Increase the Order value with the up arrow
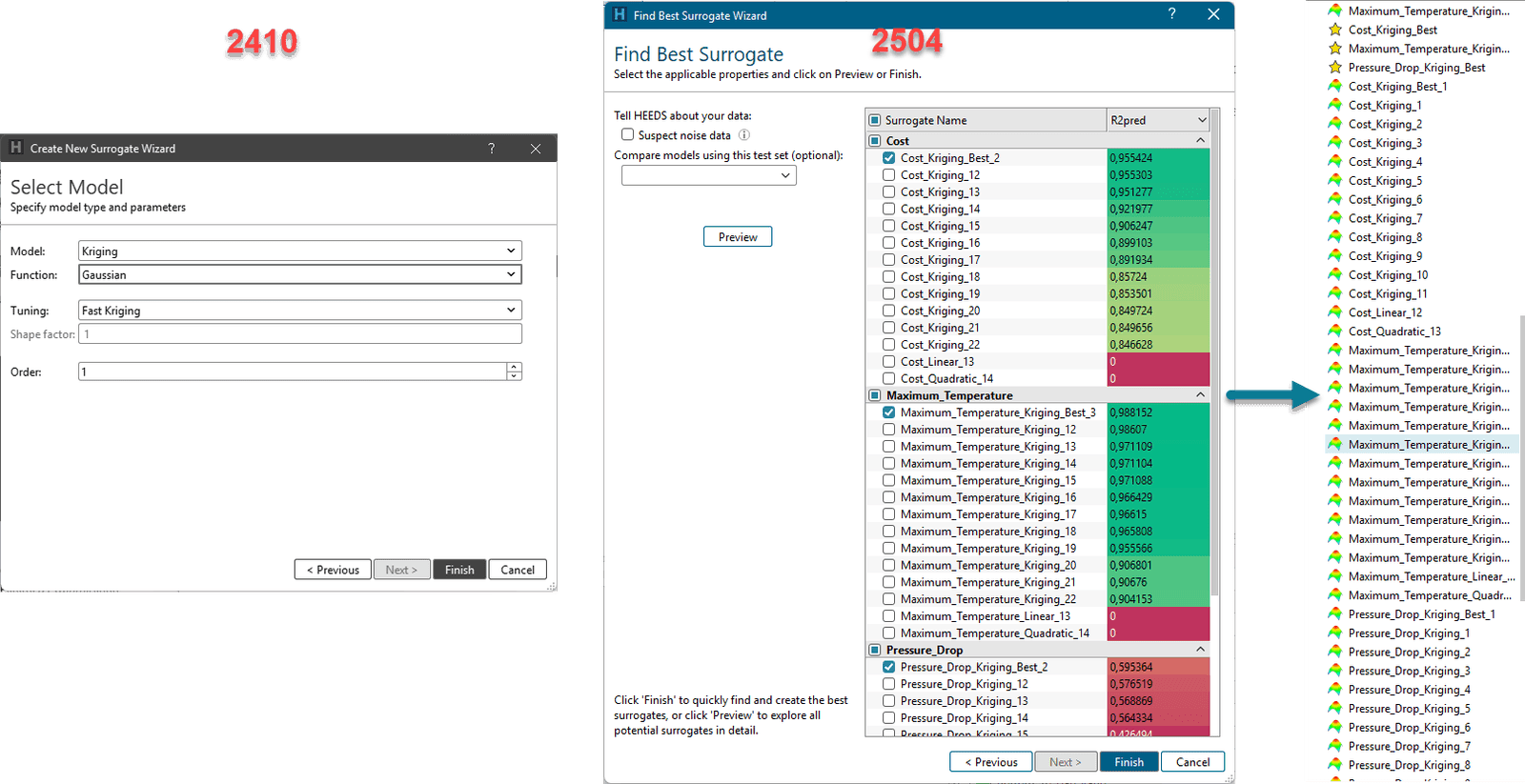This screenshot has height=784, width=1525. click(515, 367)
